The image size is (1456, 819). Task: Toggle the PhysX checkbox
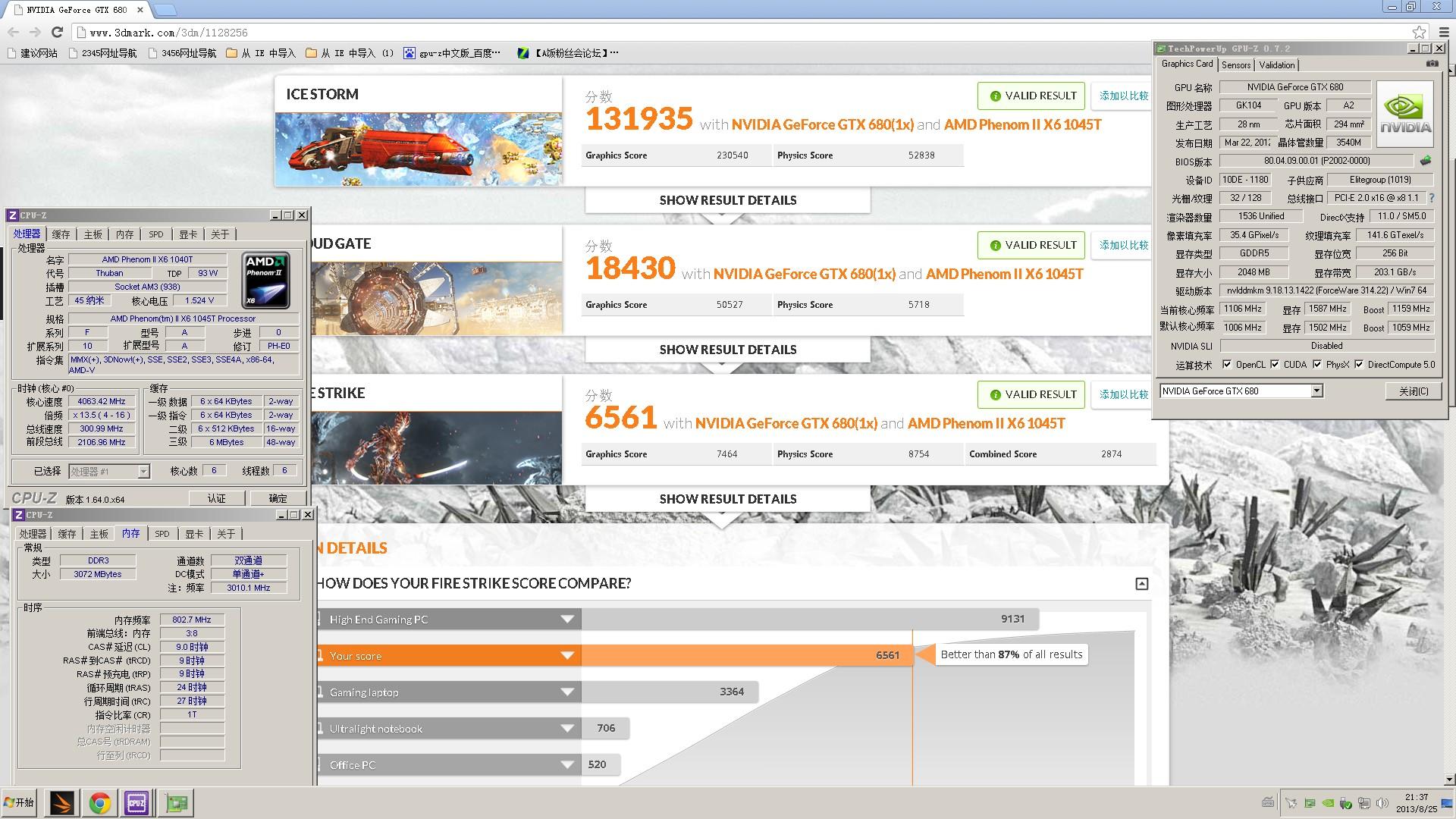pos(1317,365)
